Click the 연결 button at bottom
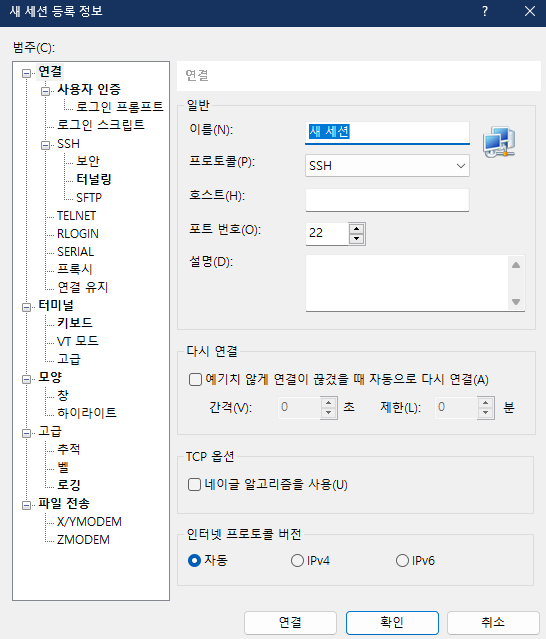The width and height of the screenshot is (546, 639). click(290, 622)
